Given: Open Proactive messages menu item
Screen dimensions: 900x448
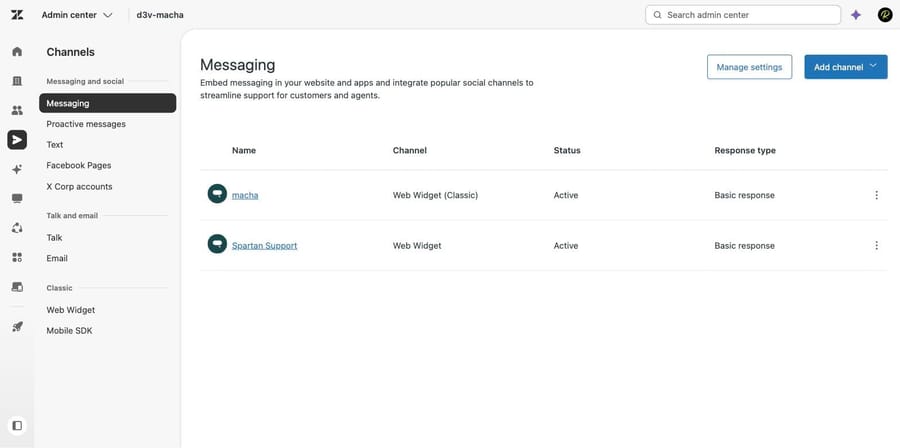Looking at the screenshot, I should [86, 124].
